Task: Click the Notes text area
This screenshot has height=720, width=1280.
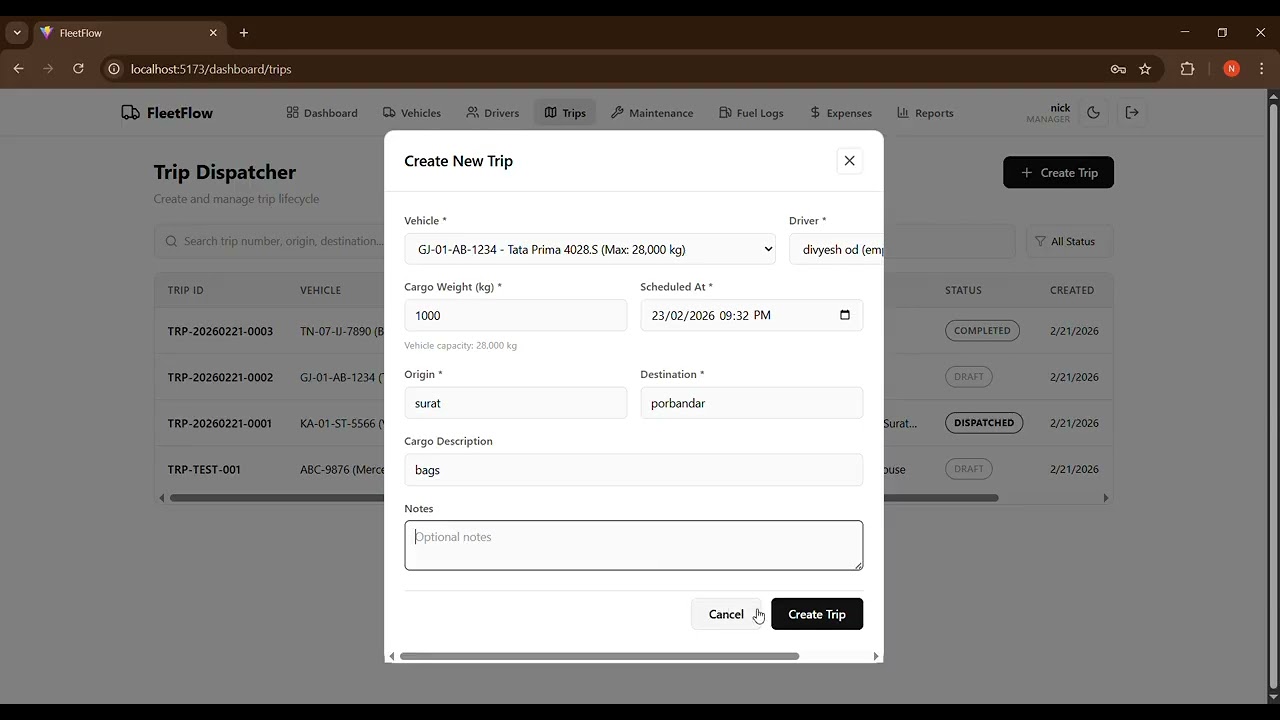Action: click(x=633, y=545)
